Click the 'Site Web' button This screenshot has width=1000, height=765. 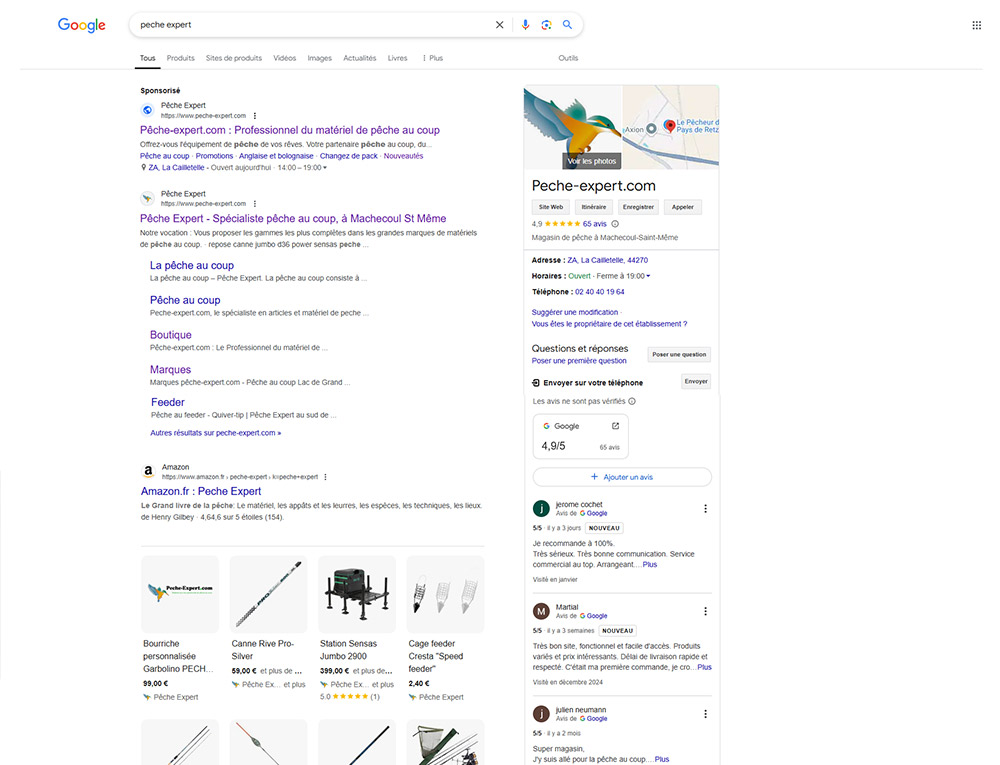point(551,207)
